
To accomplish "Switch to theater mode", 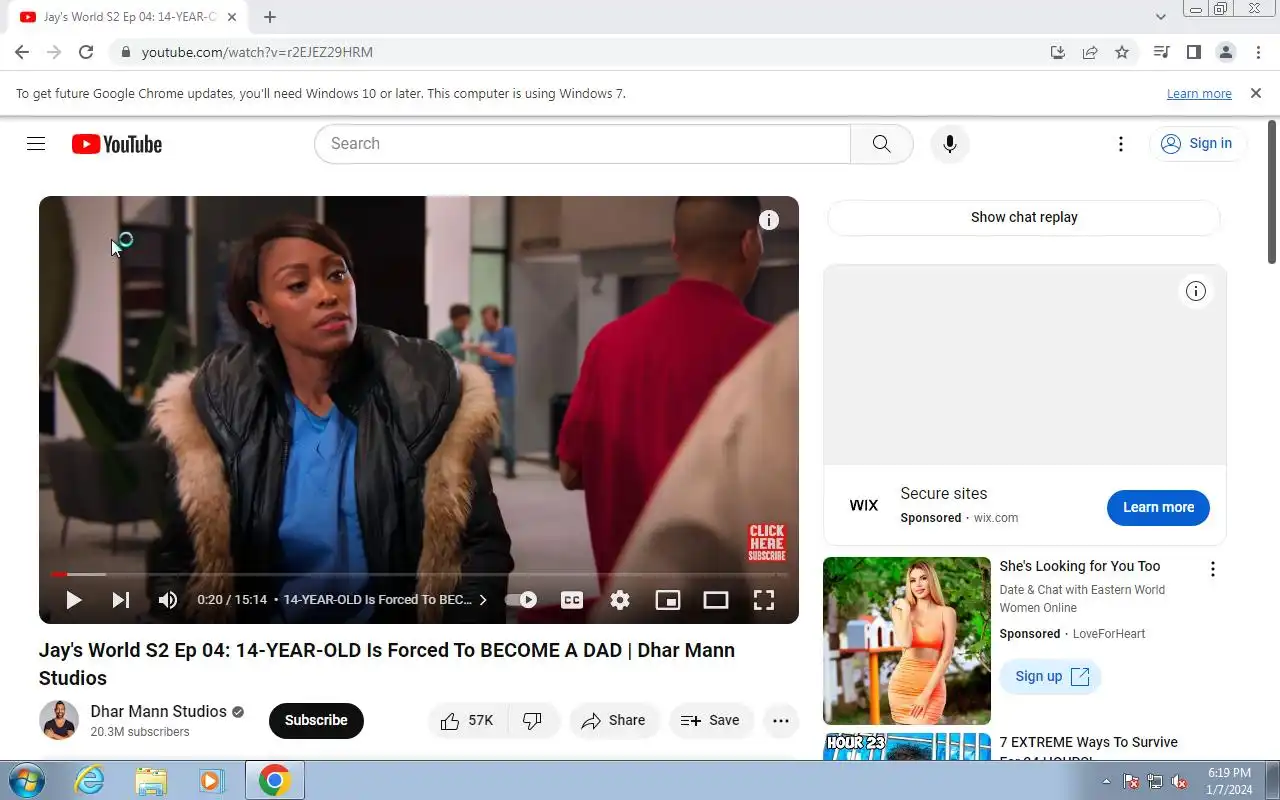I will point(716,600).
